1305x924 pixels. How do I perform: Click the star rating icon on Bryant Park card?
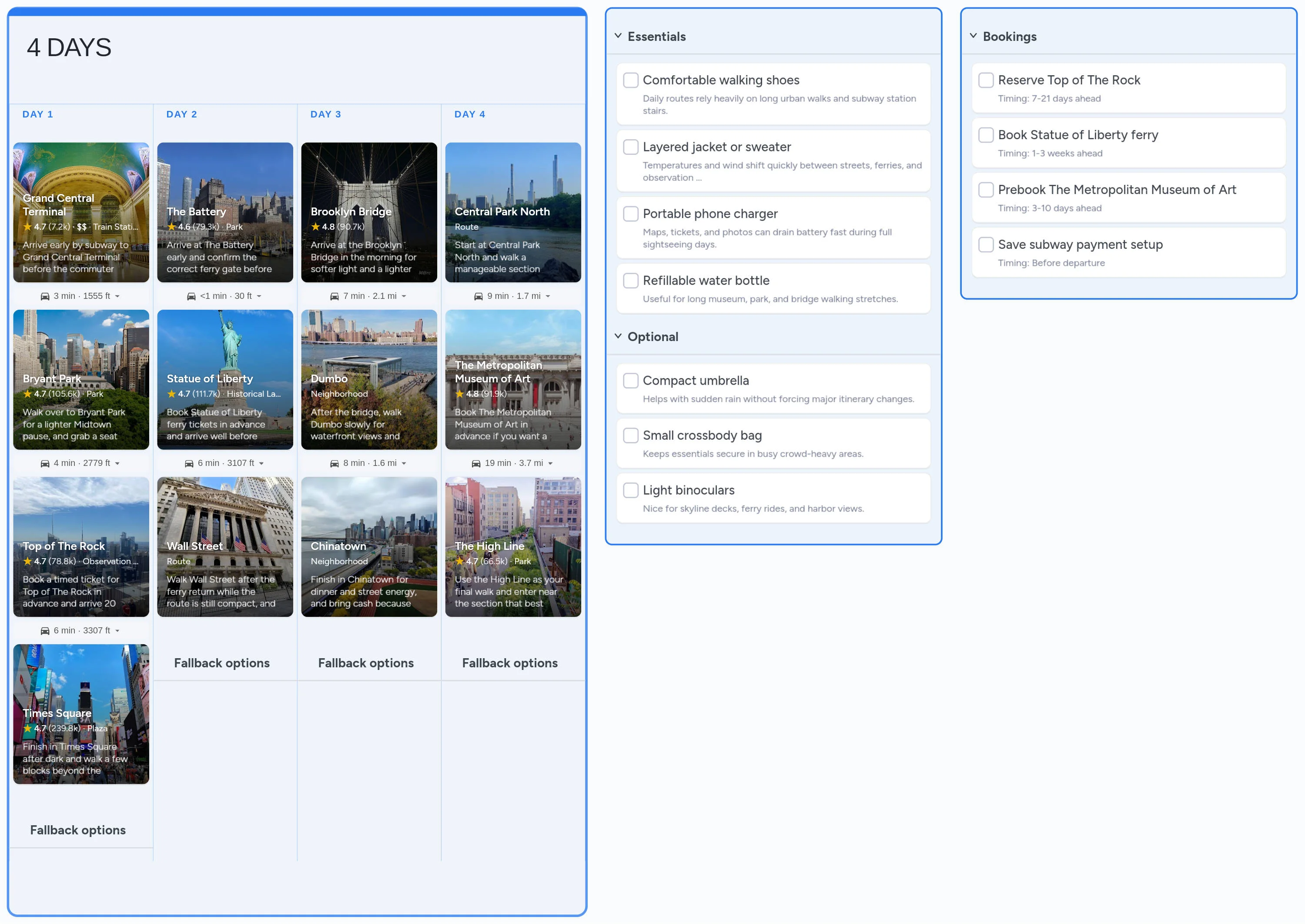tap(27, 394)
